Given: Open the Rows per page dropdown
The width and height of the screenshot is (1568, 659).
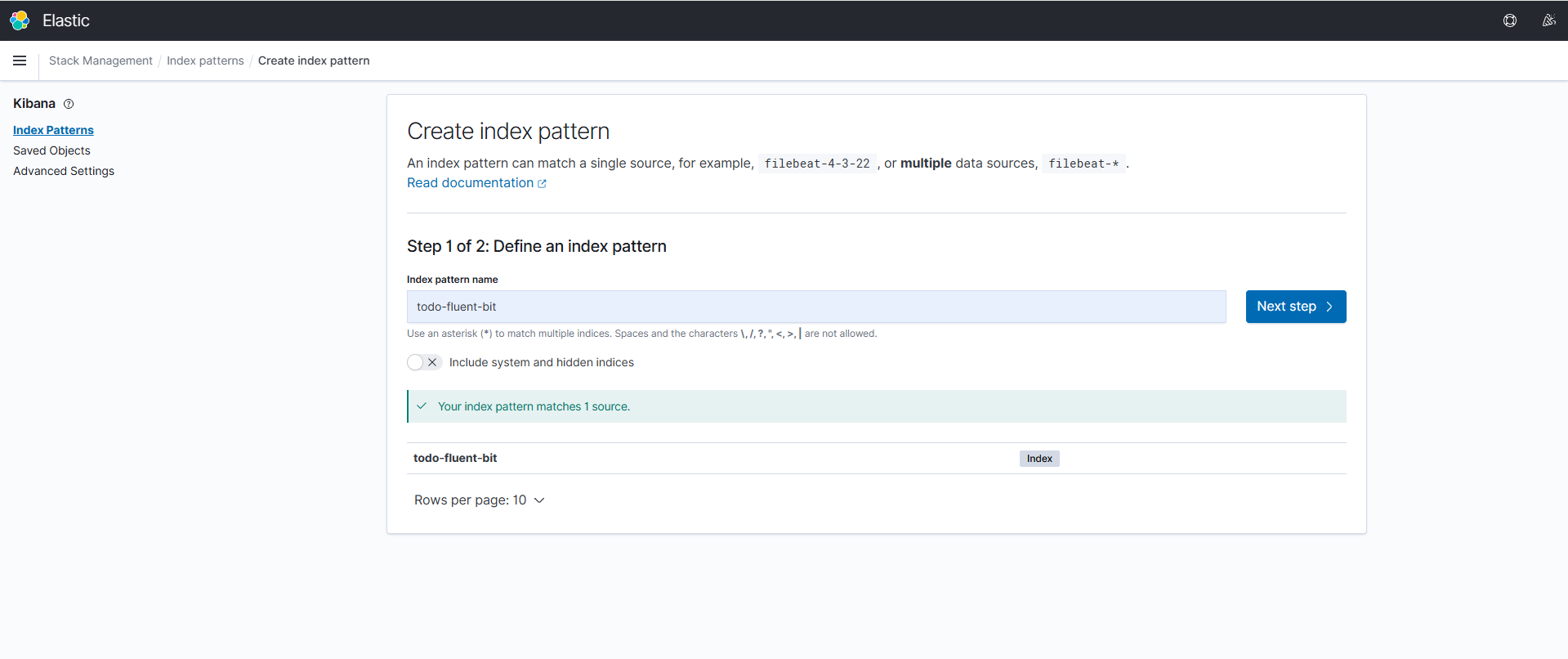Looking at the screenshot, I should 480,500.
